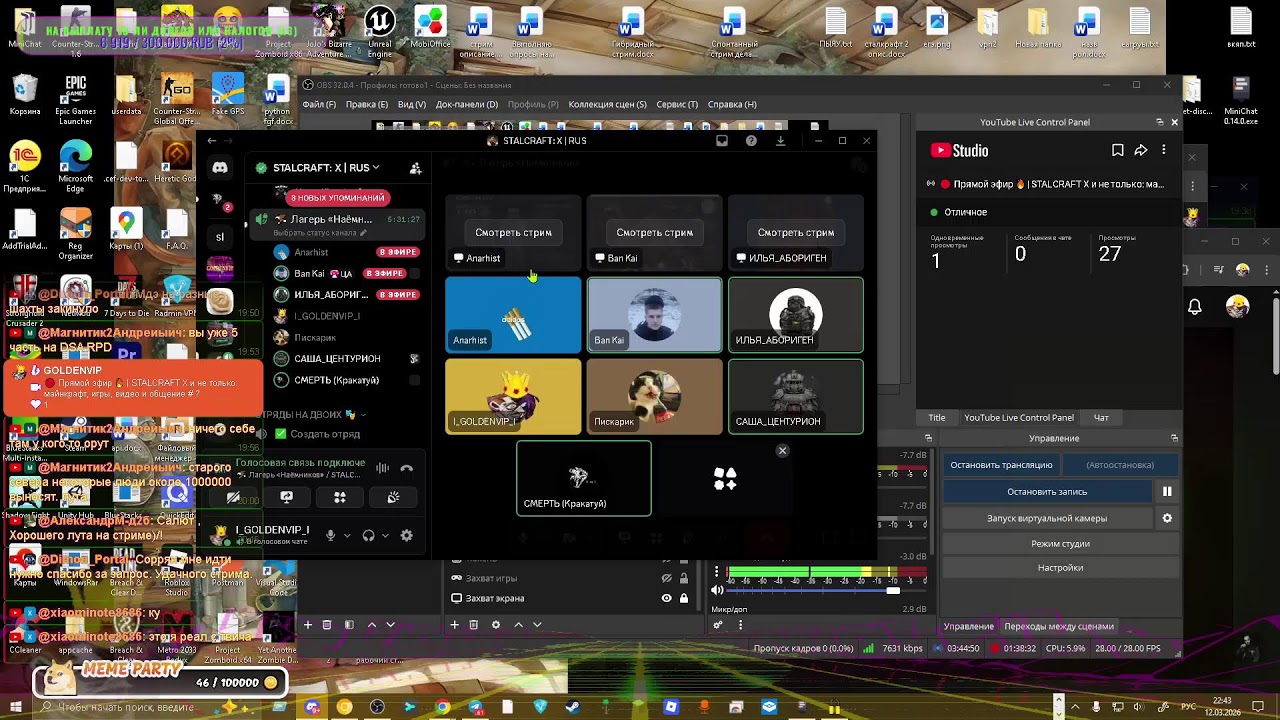Open Discord help question mark icon

(751, 141)
